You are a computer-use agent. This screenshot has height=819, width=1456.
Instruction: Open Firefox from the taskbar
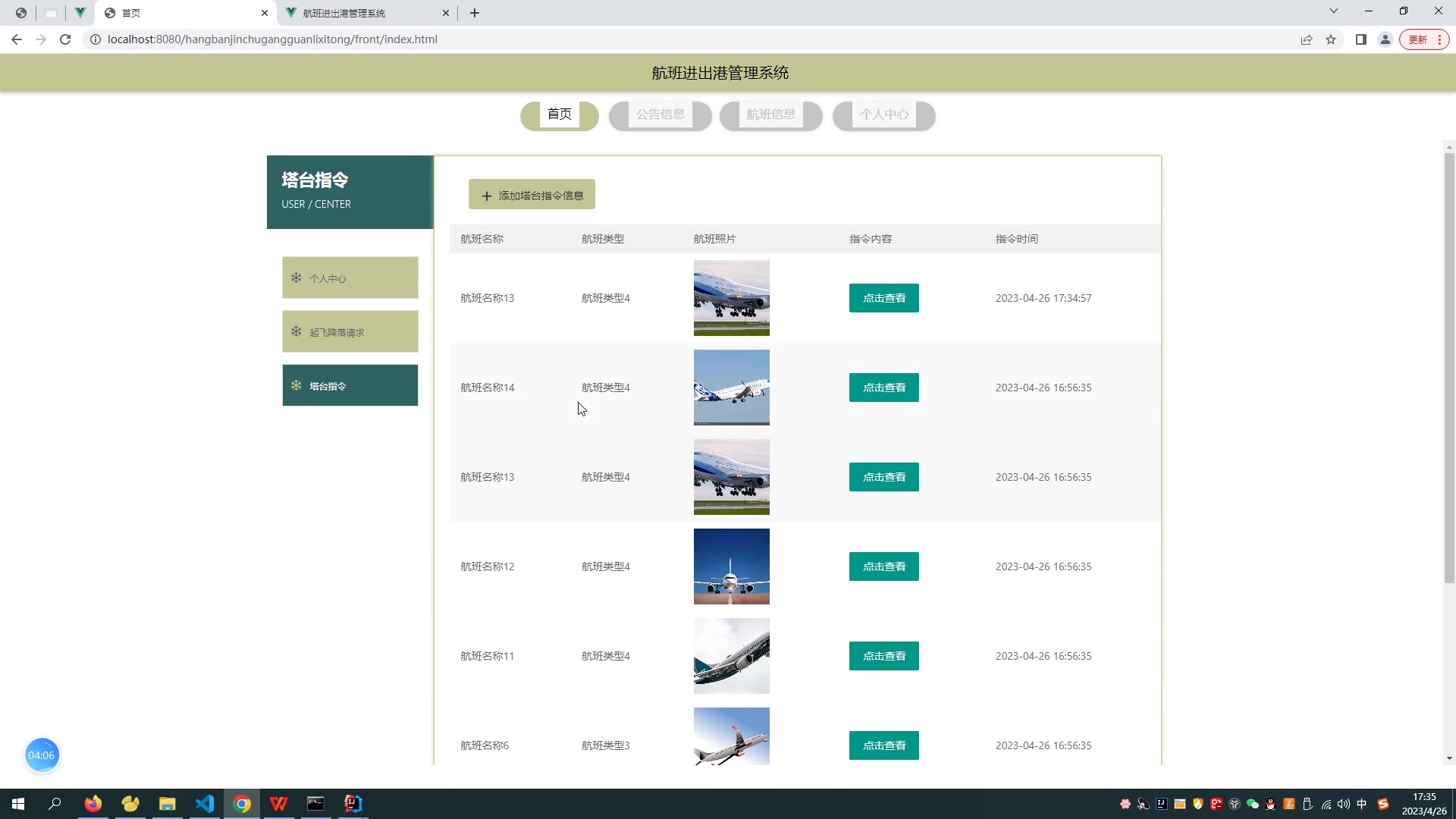click(x=93, y=804)
